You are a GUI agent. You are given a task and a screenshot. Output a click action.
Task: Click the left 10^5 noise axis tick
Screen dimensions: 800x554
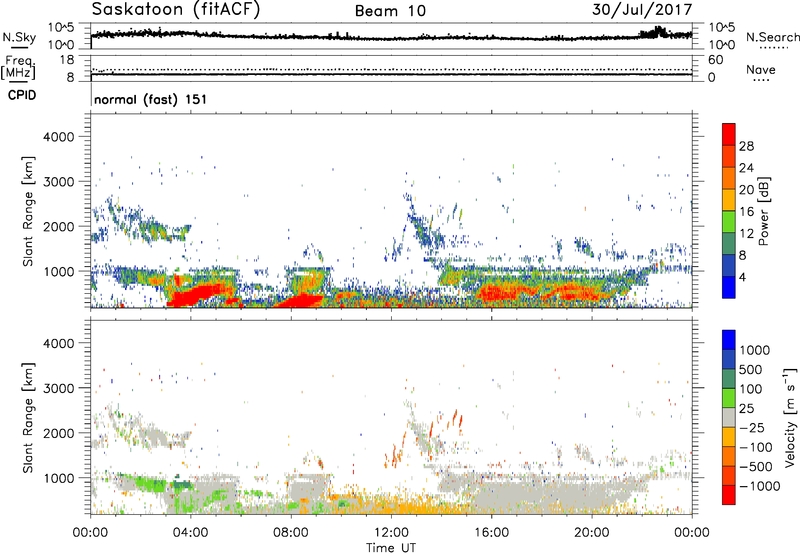(61, 27)
